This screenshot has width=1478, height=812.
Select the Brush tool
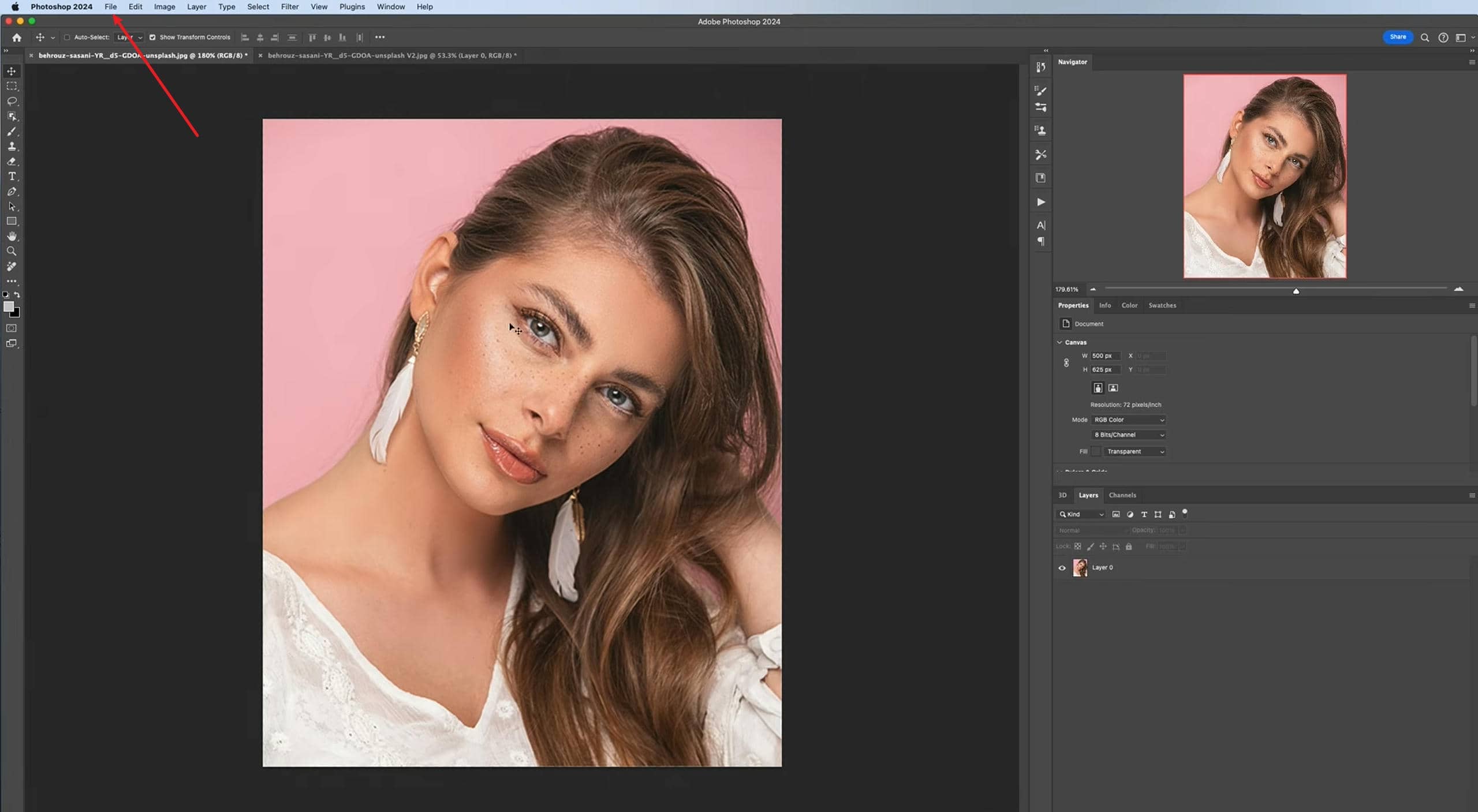tap(12, 132)
